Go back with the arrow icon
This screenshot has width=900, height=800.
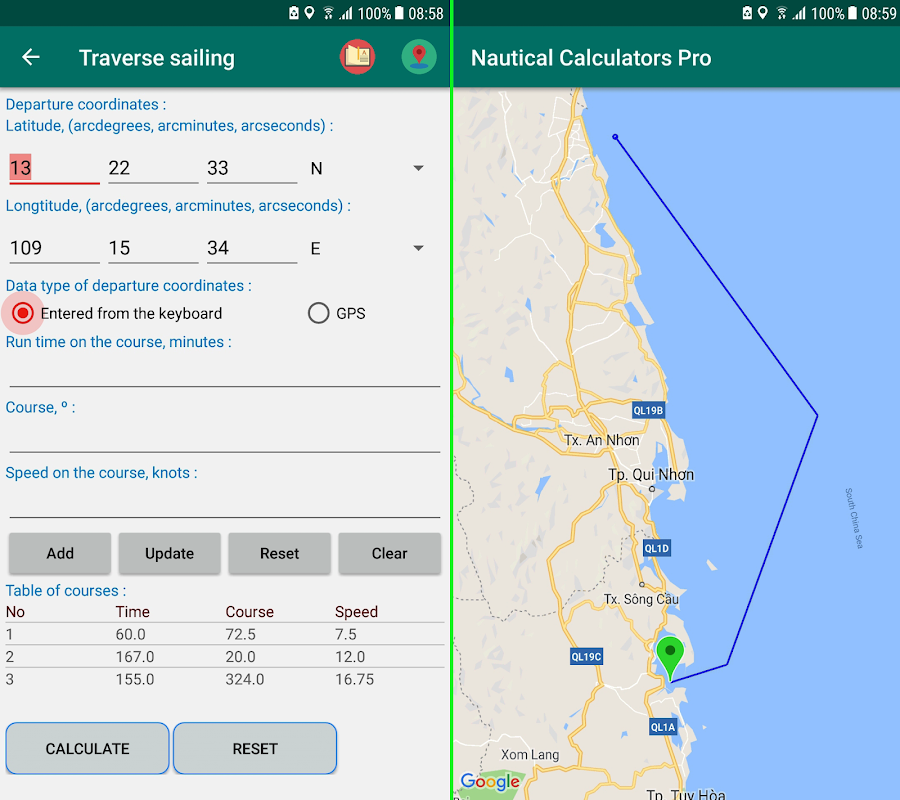(31, 57)
